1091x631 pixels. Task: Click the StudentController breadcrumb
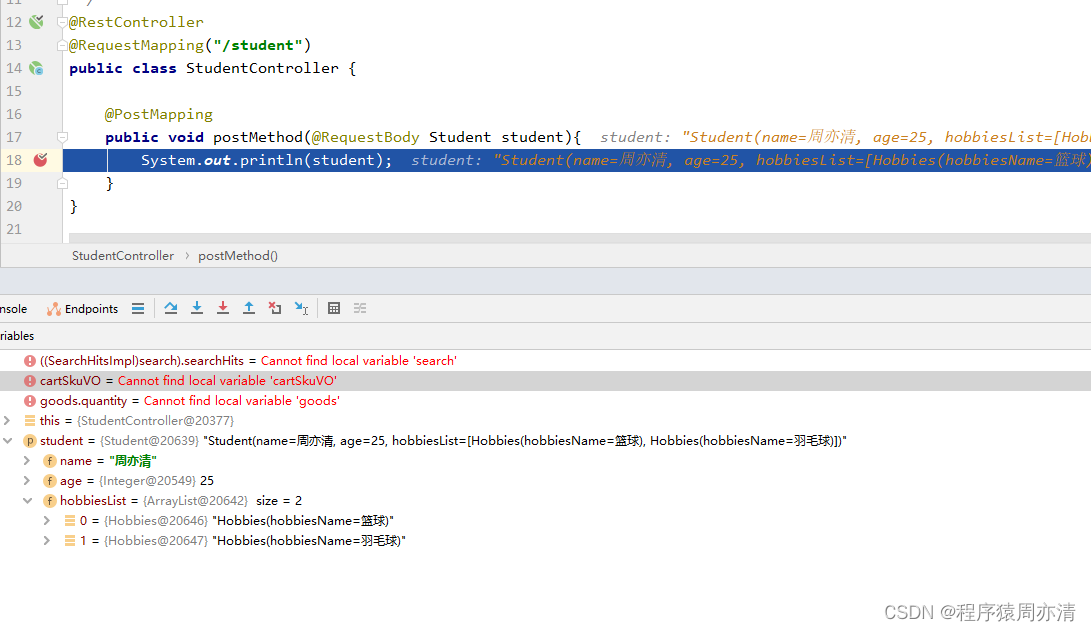coord(122,255)
